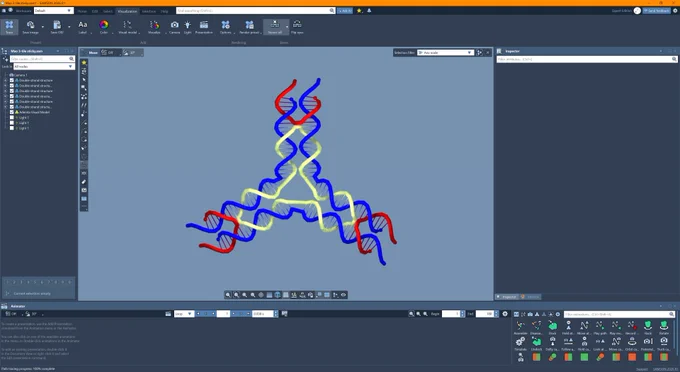Open the notifications bell icon
Viewport: 680px width, 372px height.
[369, 10]
